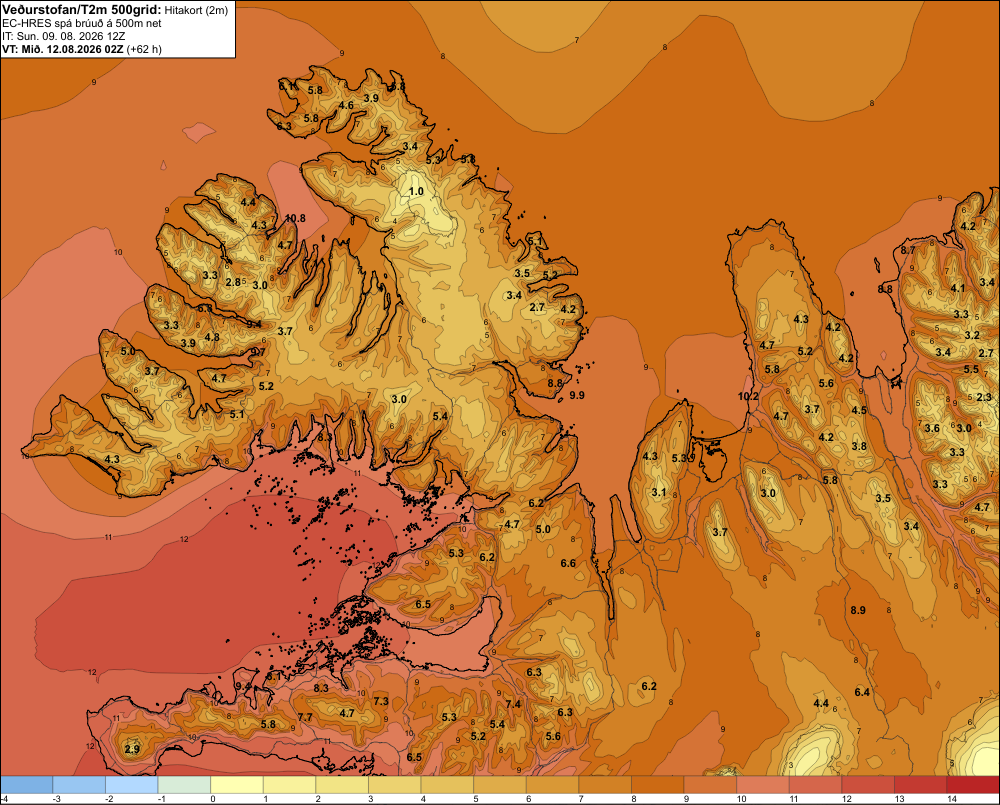Click the '4.1' temperature value
Screen dimensions: 1000x805
958,288
